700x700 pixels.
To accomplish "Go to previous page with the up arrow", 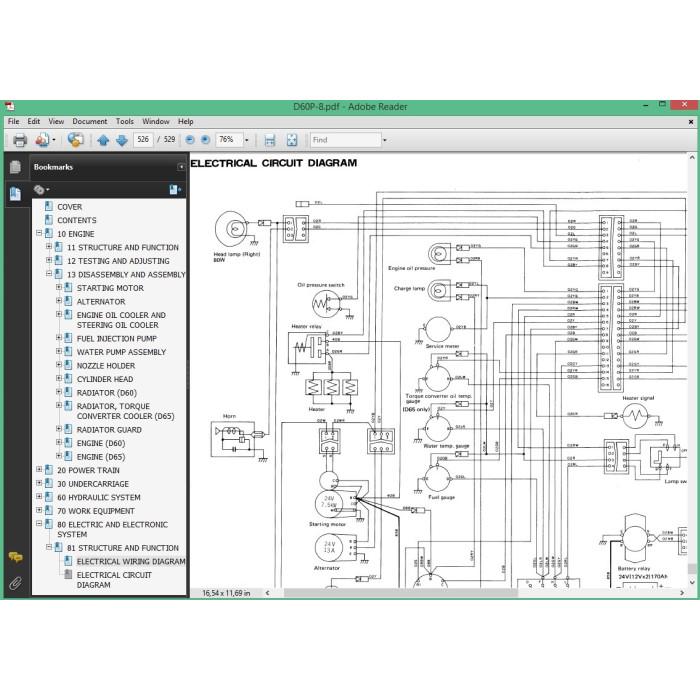I will (x=103, y=140).
